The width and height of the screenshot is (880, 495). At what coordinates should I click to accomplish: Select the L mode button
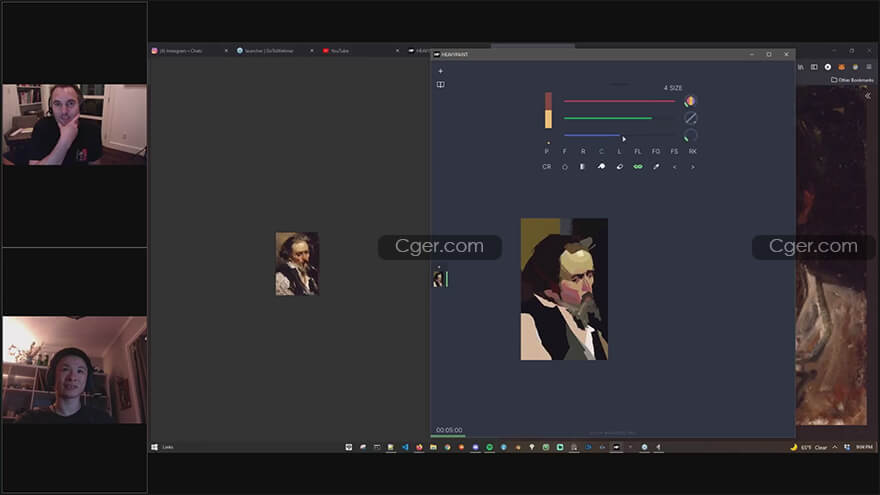620,152
